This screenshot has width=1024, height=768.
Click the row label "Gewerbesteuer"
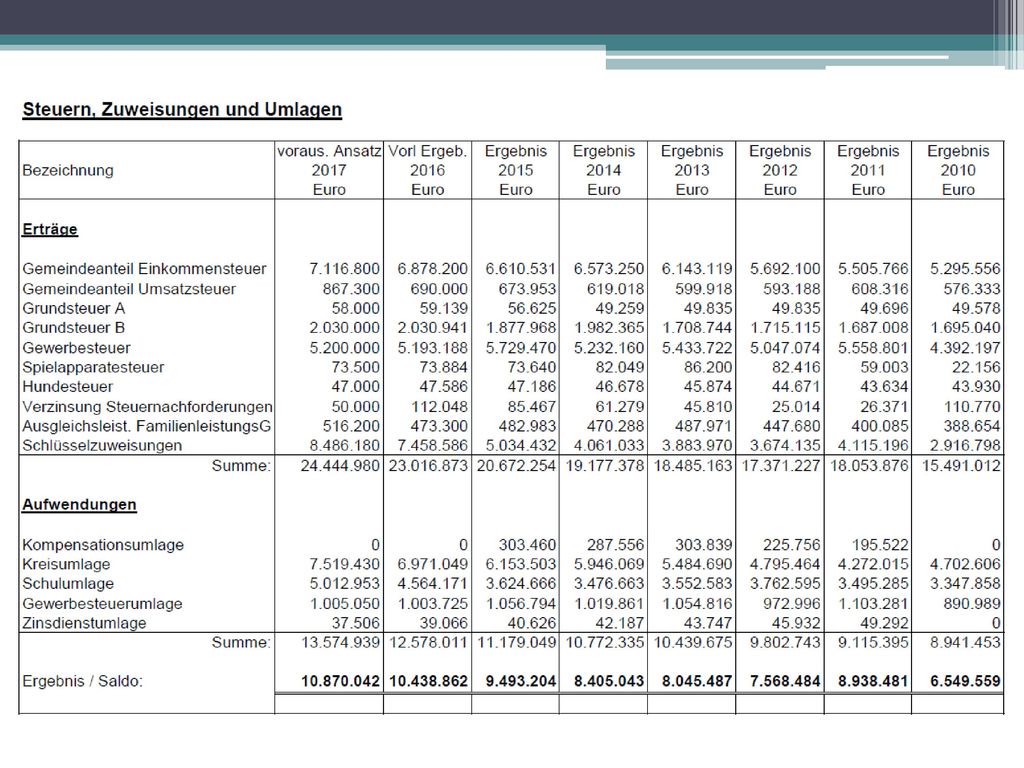pos(76,347)
